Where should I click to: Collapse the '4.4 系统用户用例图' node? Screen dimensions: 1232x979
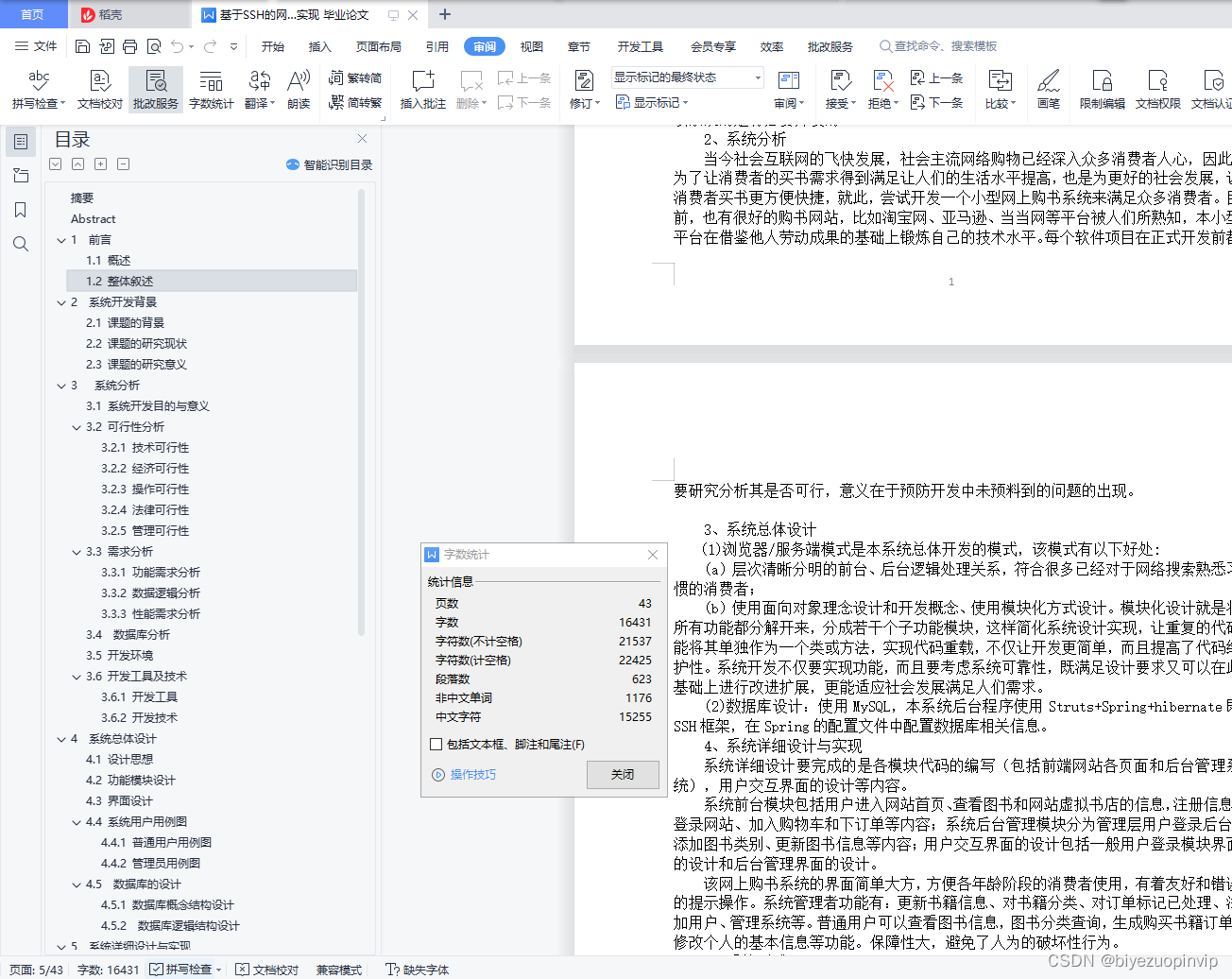77,822
